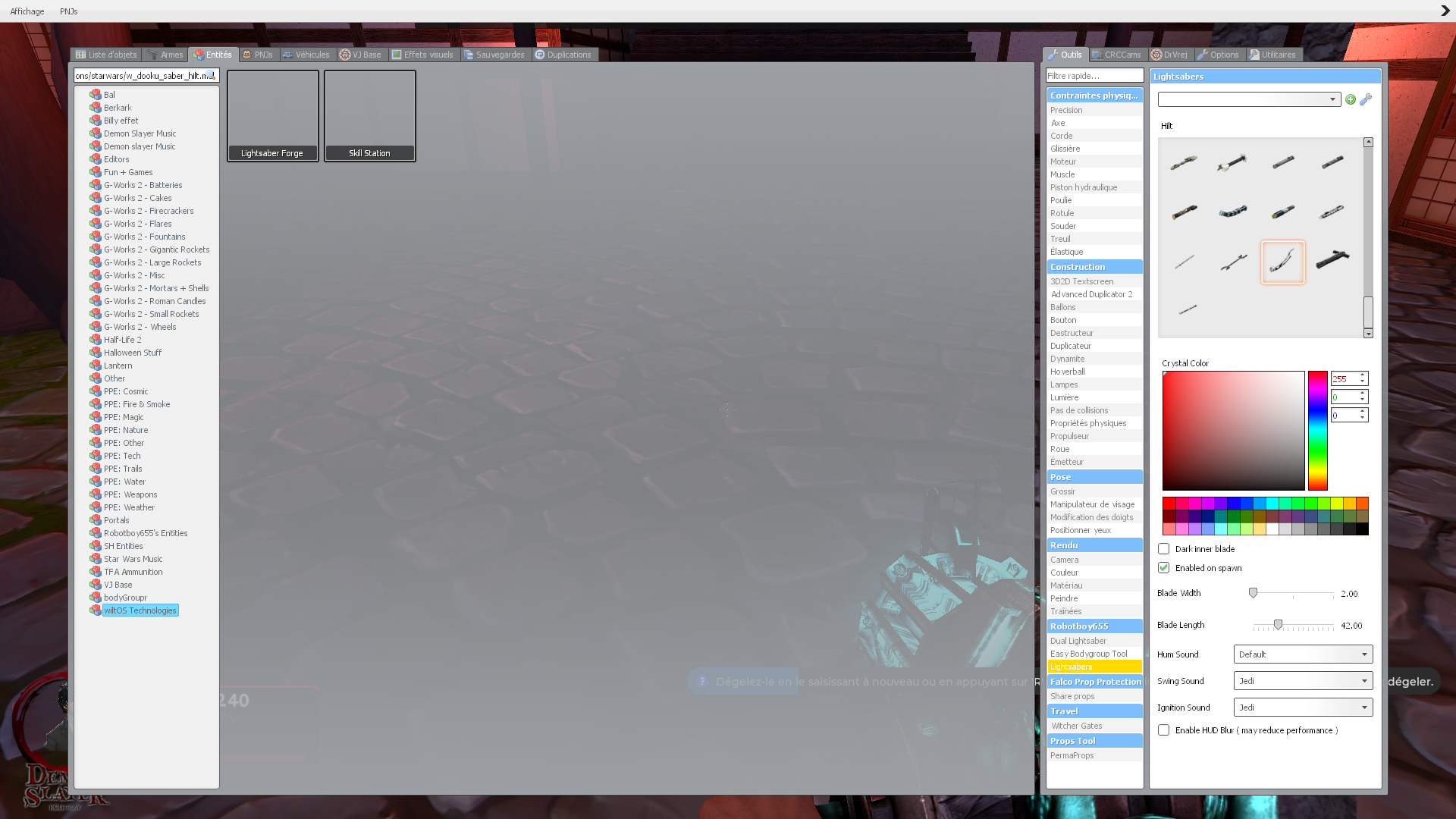Click the magnifier icon in the model search box
Viewport: 1456px width, 819px height.
(x=211, y=75)
